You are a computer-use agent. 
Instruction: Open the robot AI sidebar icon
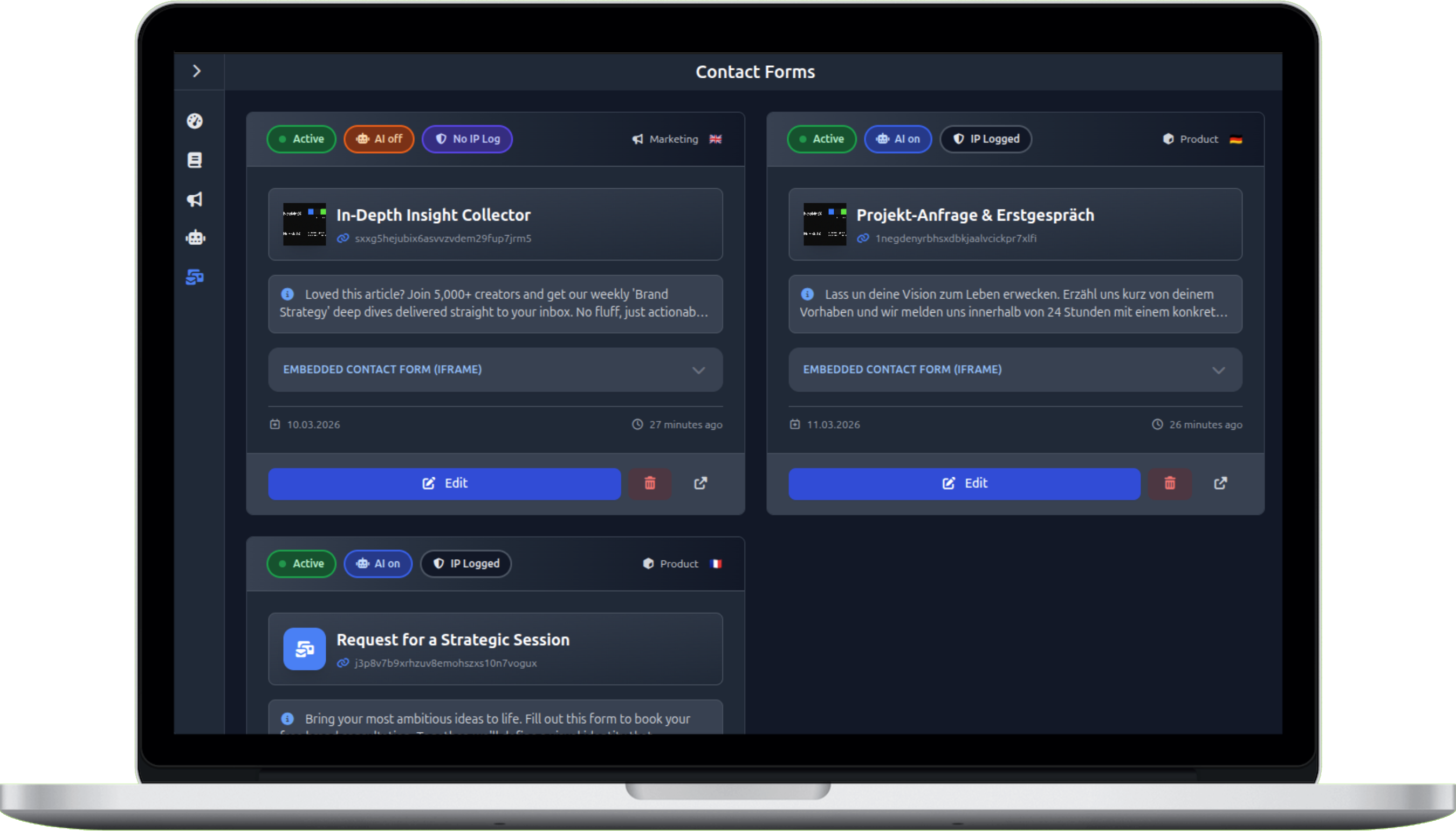point(195,238)
